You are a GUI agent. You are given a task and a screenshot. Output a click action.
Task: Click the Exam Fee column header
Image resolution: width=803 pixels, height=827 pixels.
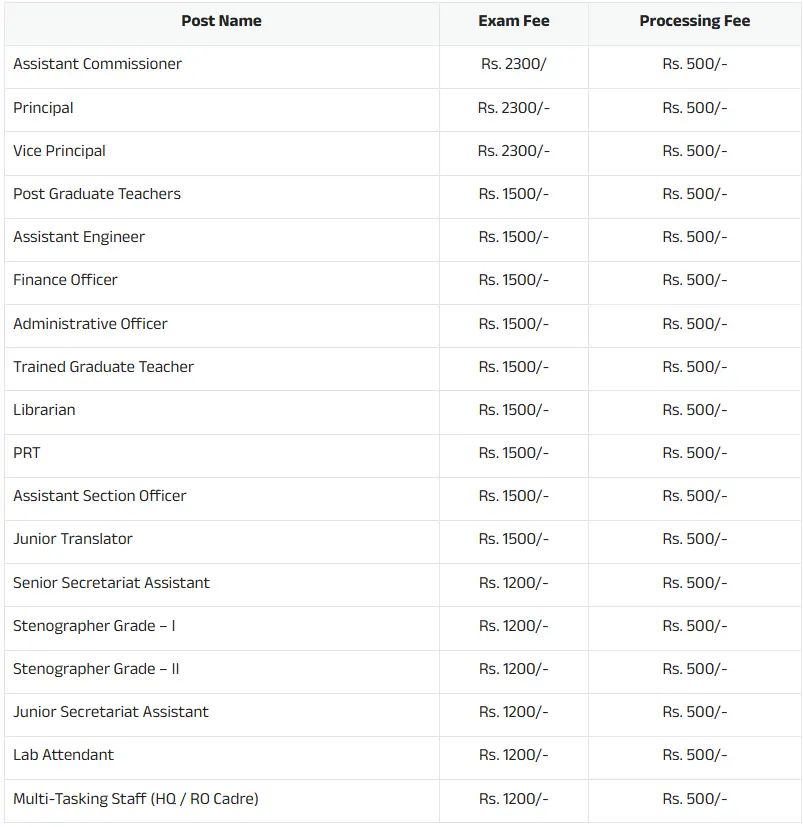tap(513, 21)
